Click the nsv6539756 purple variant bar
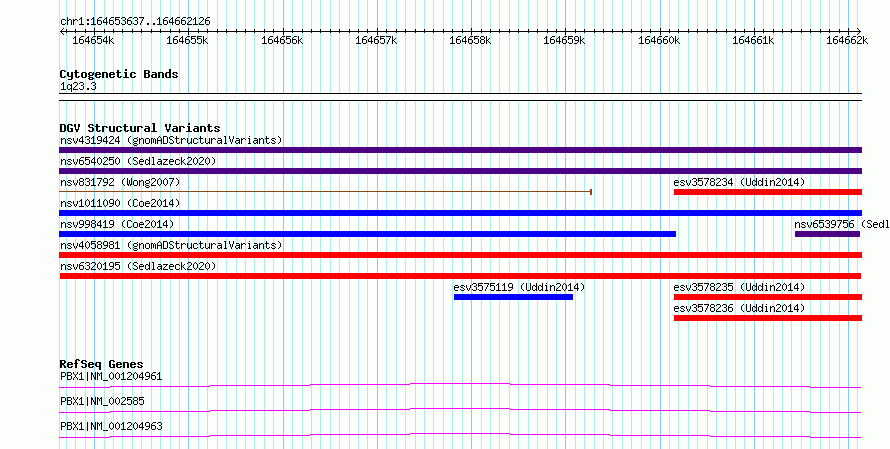890x449 pixels. pos(828,234)
